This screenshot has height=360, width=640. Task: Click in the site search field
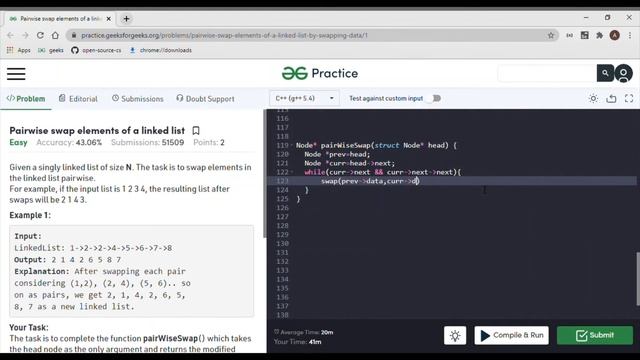[x=547, y=73]
